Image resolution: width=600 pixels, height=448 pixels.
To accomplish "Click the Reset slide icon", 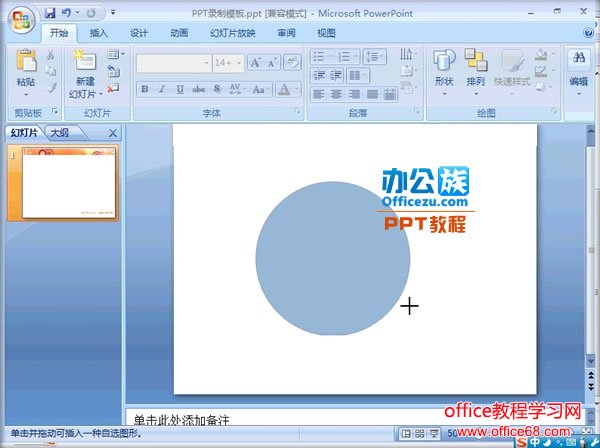I will (113, 71).
